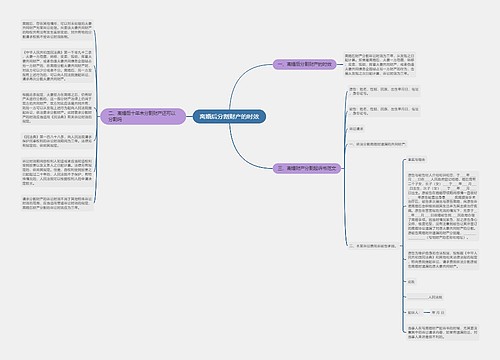The height and width of the screenshot is (360, 500).
Task: Select the 此致 node
Action: pos(411,282)
